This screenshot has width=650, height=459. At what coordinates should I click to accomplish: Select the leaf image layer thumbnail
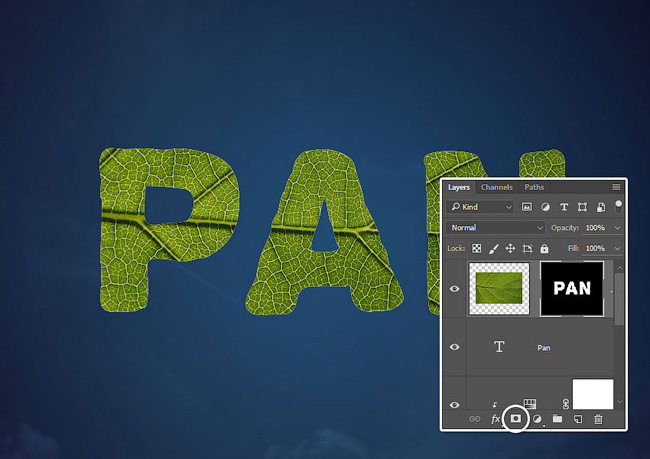(x=499, y=289)
